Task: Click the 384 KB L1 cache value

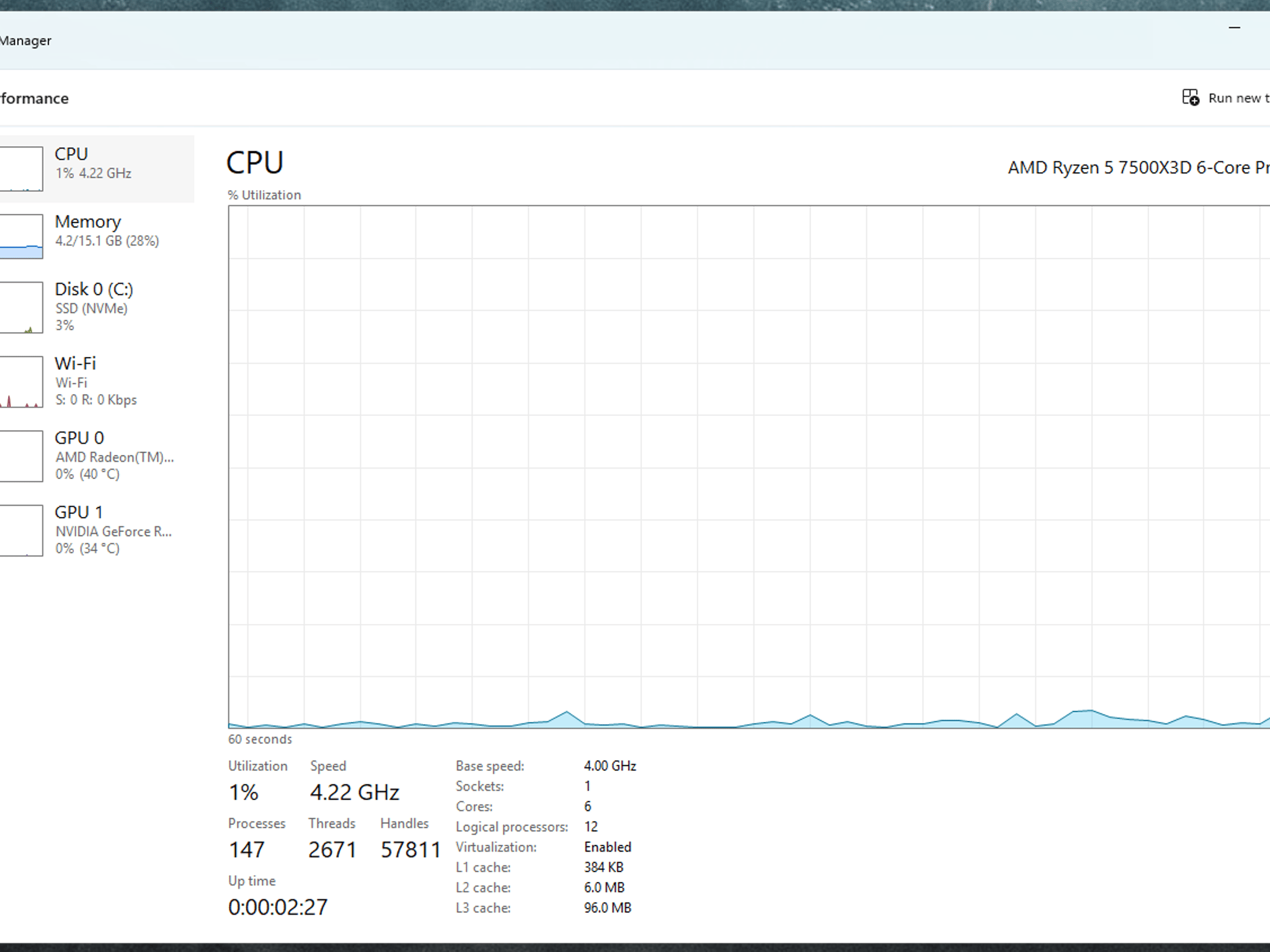Action: click(603, 867)
